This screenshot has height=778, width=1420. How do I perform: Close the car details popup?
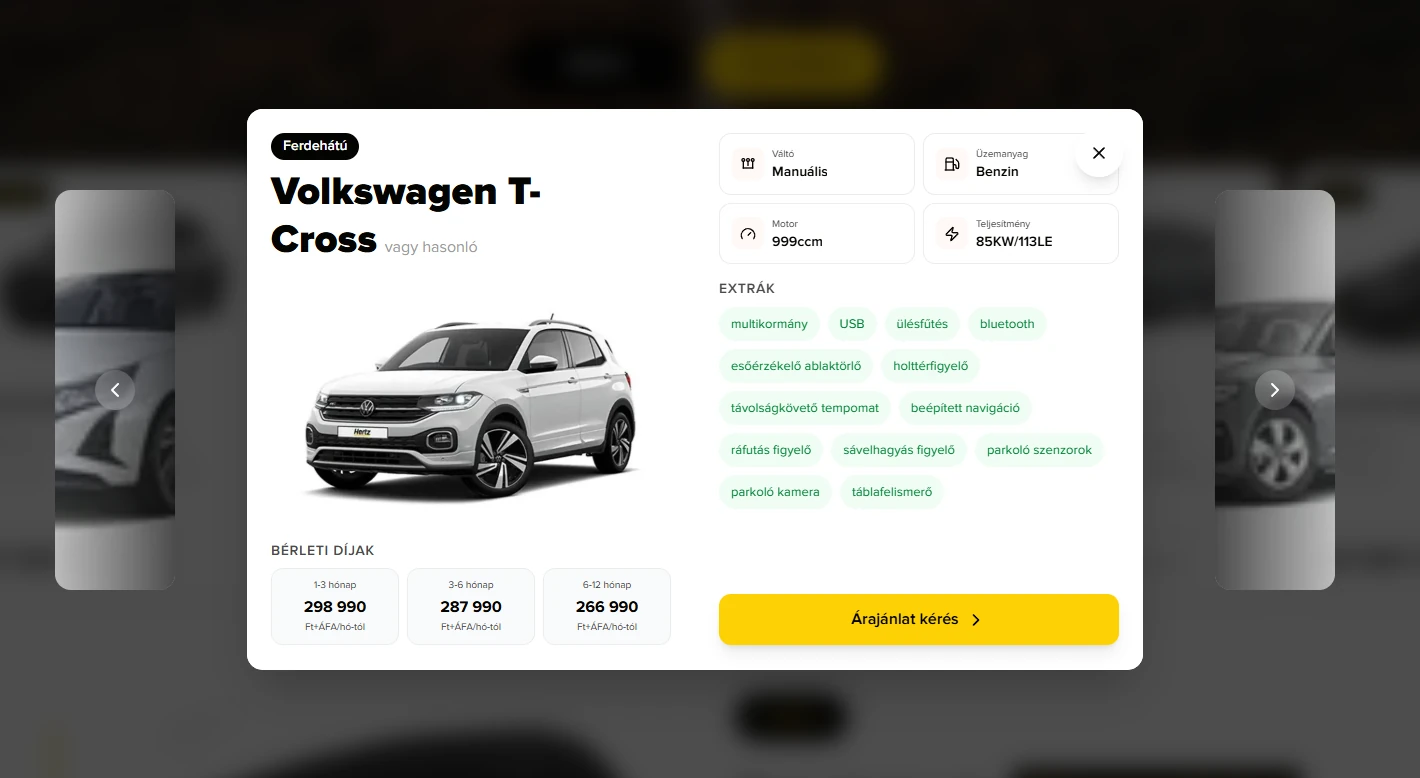pyautogui.click(x=1099, y=153)
